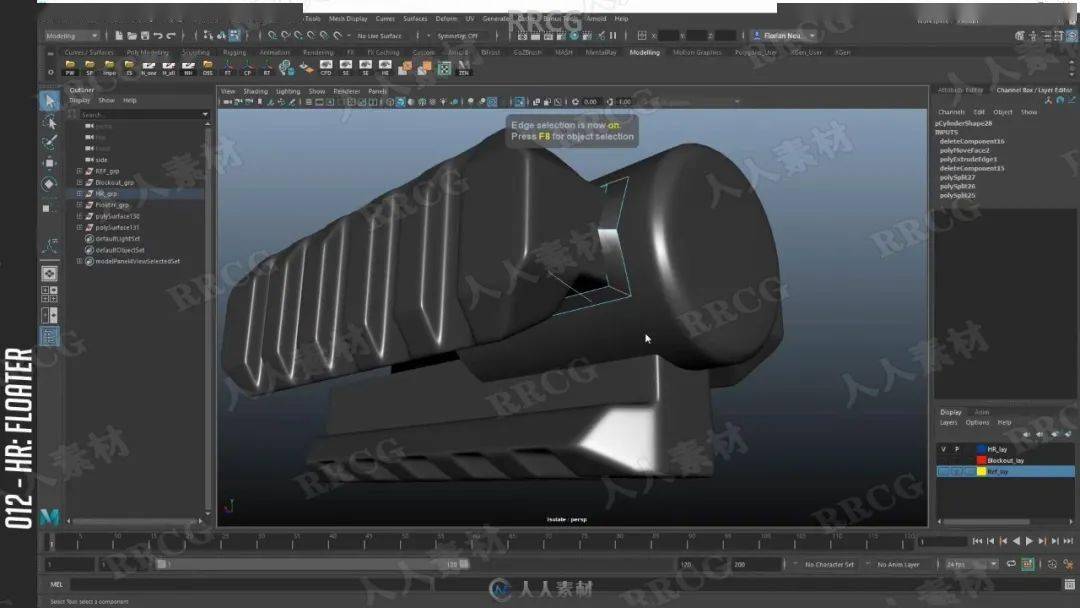The height and width of the screenshot is (608, 1080).
Task: Click the ZEN shelf button
Action: 464,69
